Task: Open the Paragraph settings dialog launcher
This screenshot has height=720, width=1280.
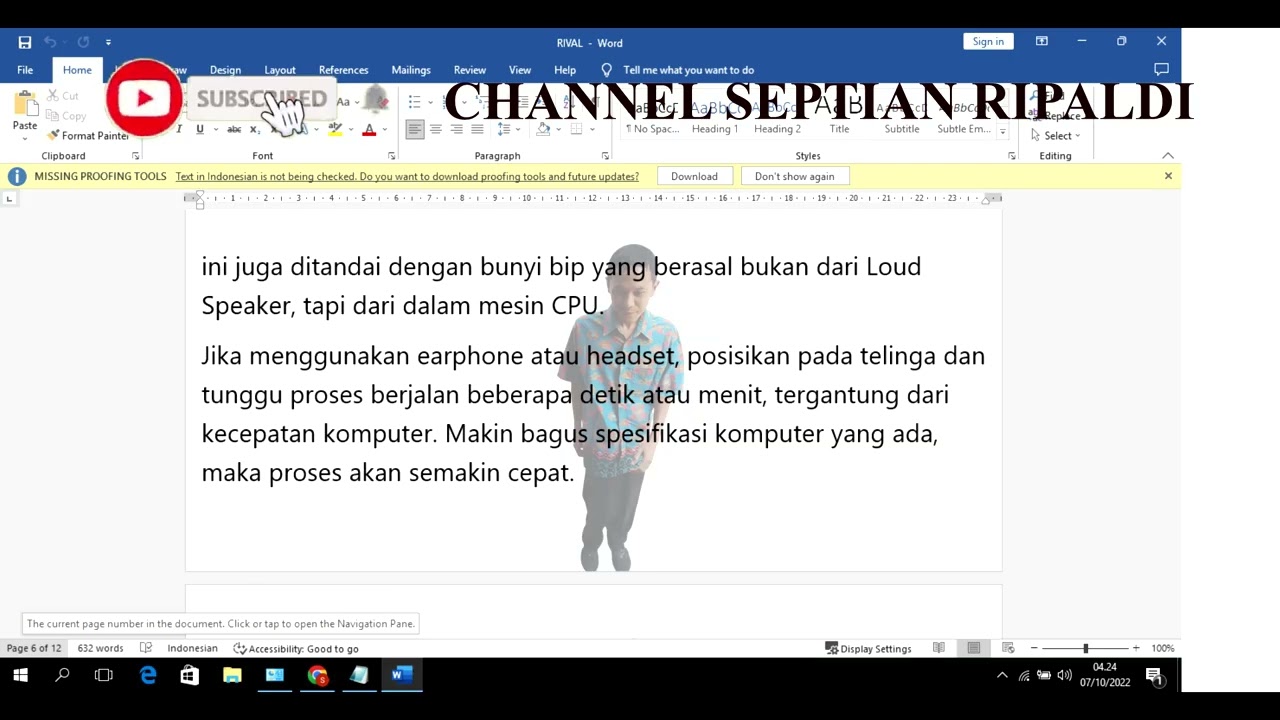Action: [x=605, y=156]
